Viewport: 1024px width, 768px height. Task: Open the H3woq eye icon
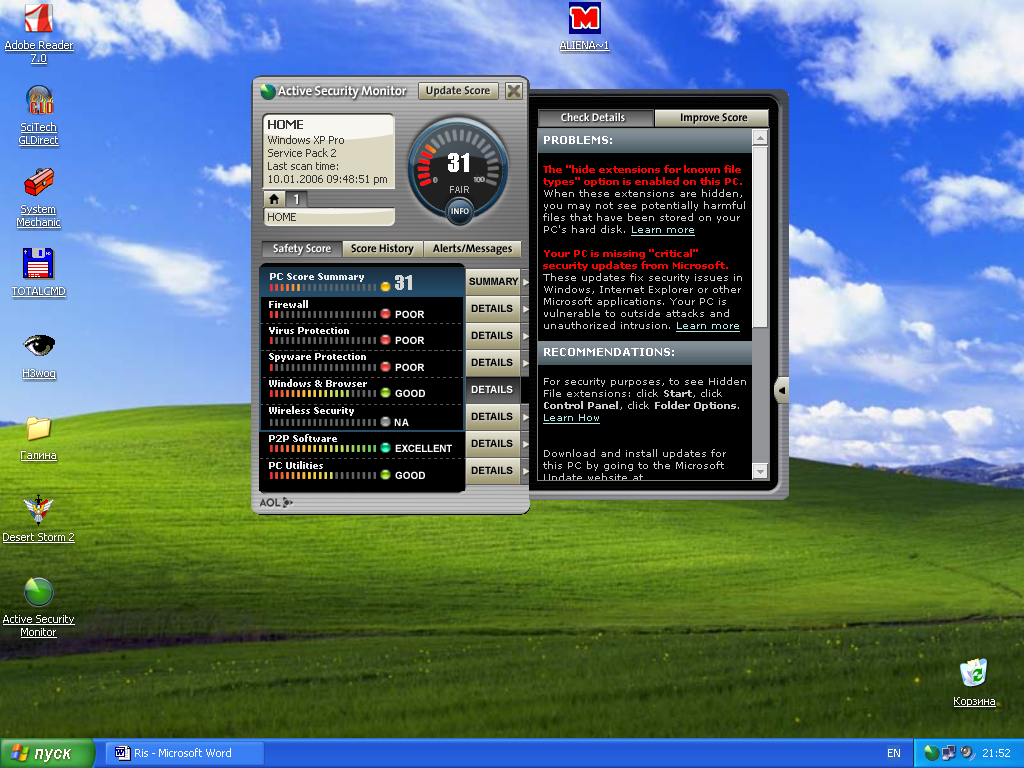(x=39, y=356)
